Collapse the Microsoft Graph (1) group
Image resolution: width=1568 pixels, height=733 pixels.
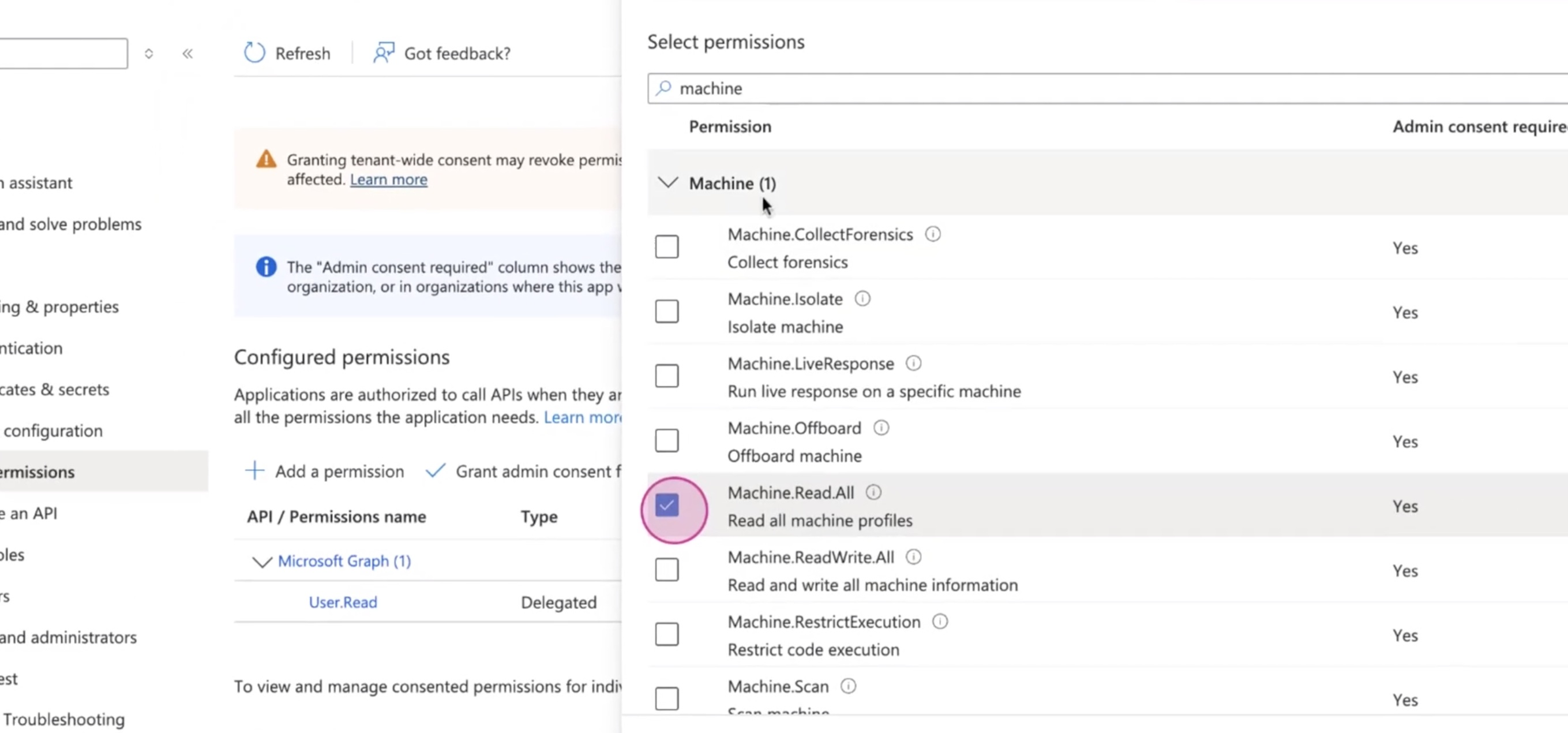point(262,562)
